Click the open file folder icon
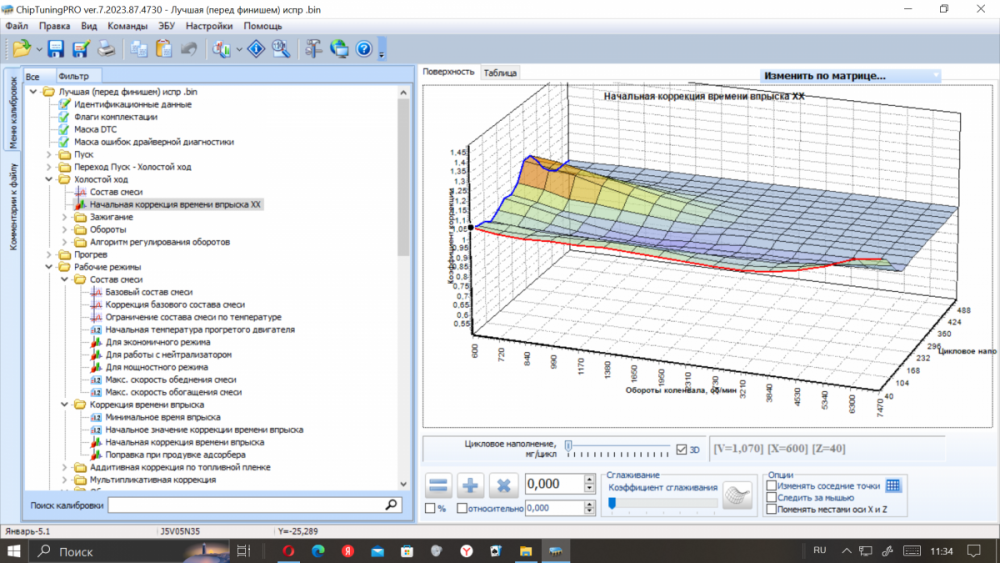The image size is (1000, 563). tap(22, 48)
